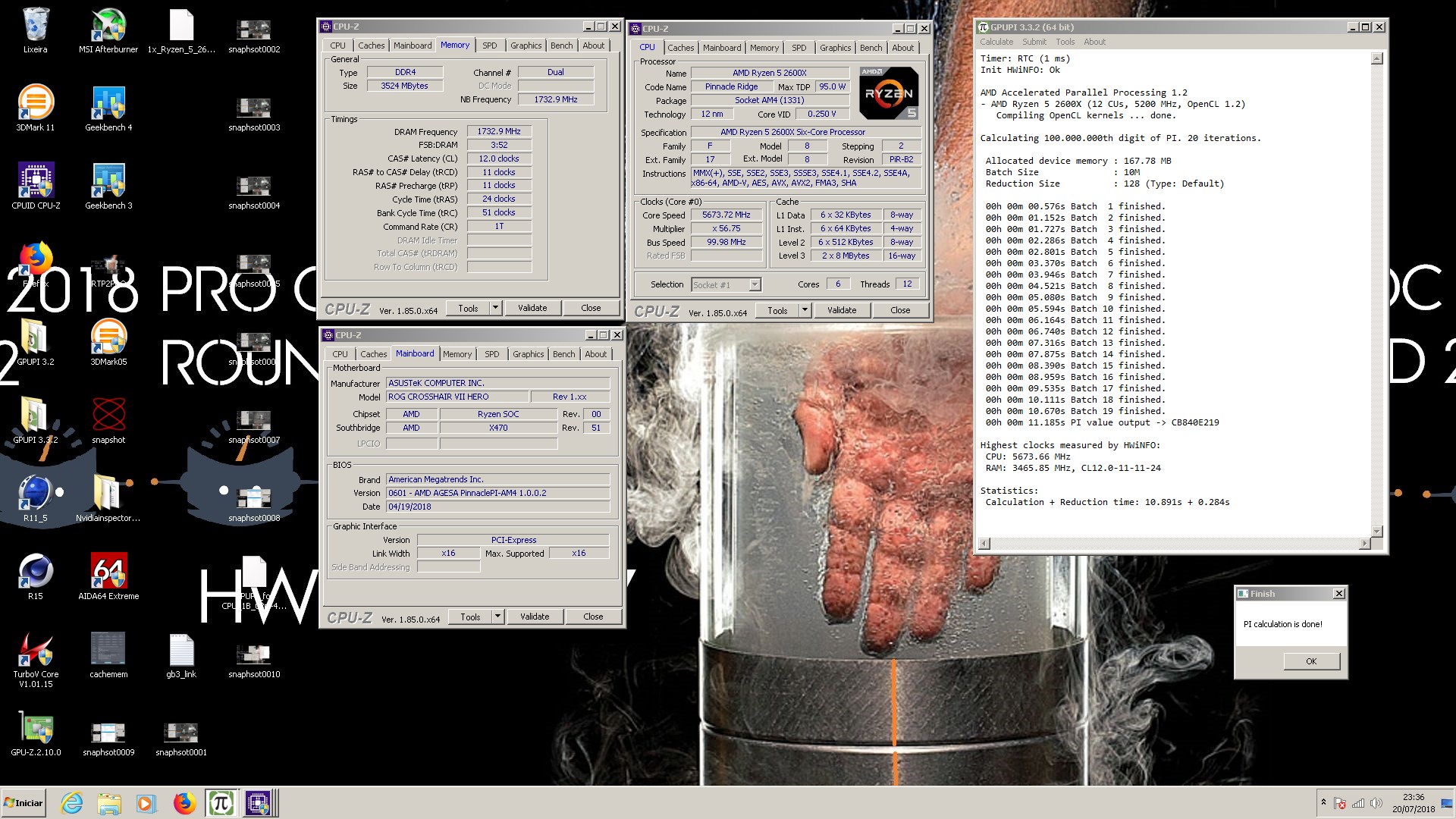
Task: Launch TurboV Core V1.01.15
Action: (x=35, y=660)
